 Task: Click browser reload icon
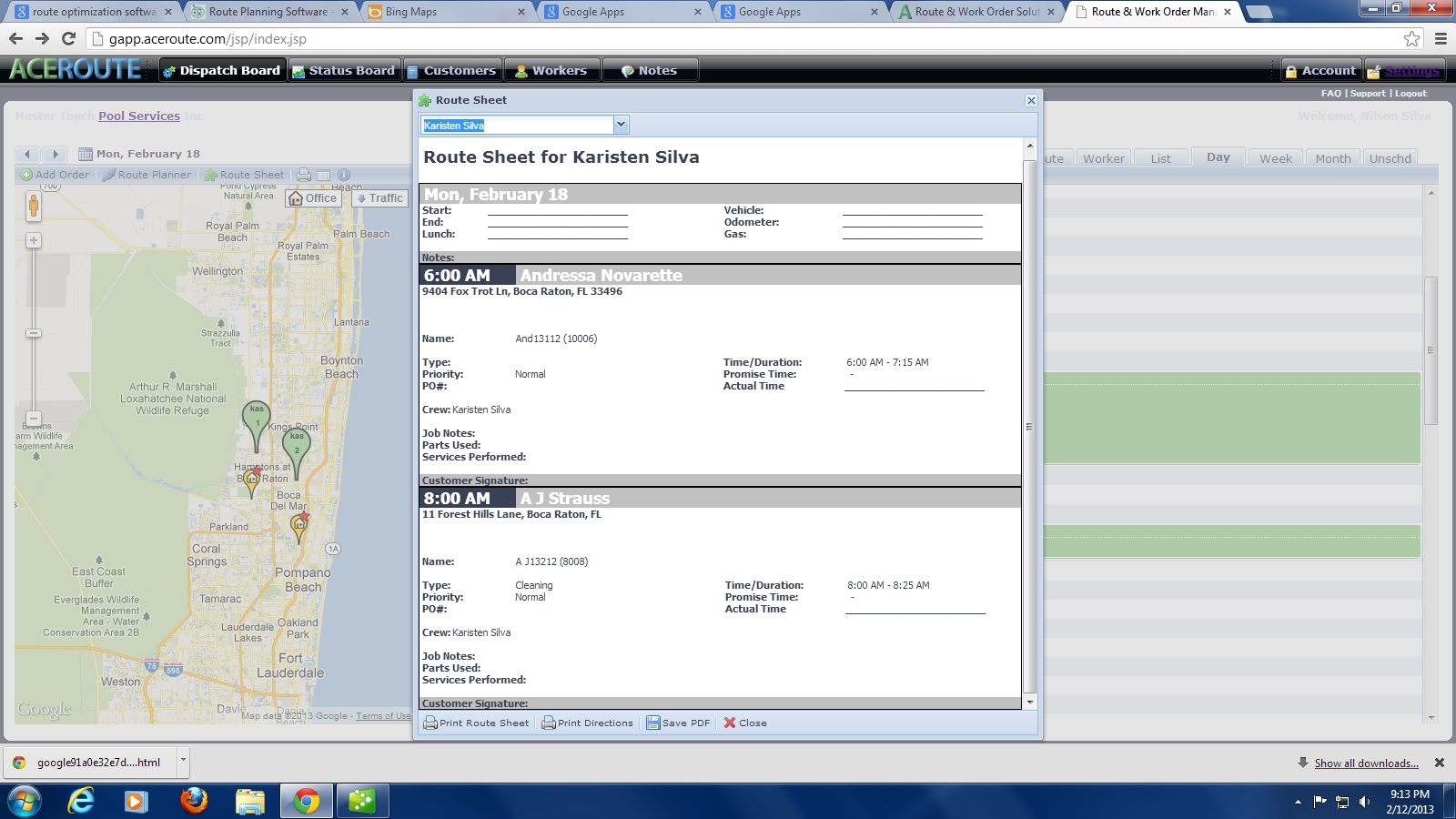(x=68, y=38)
